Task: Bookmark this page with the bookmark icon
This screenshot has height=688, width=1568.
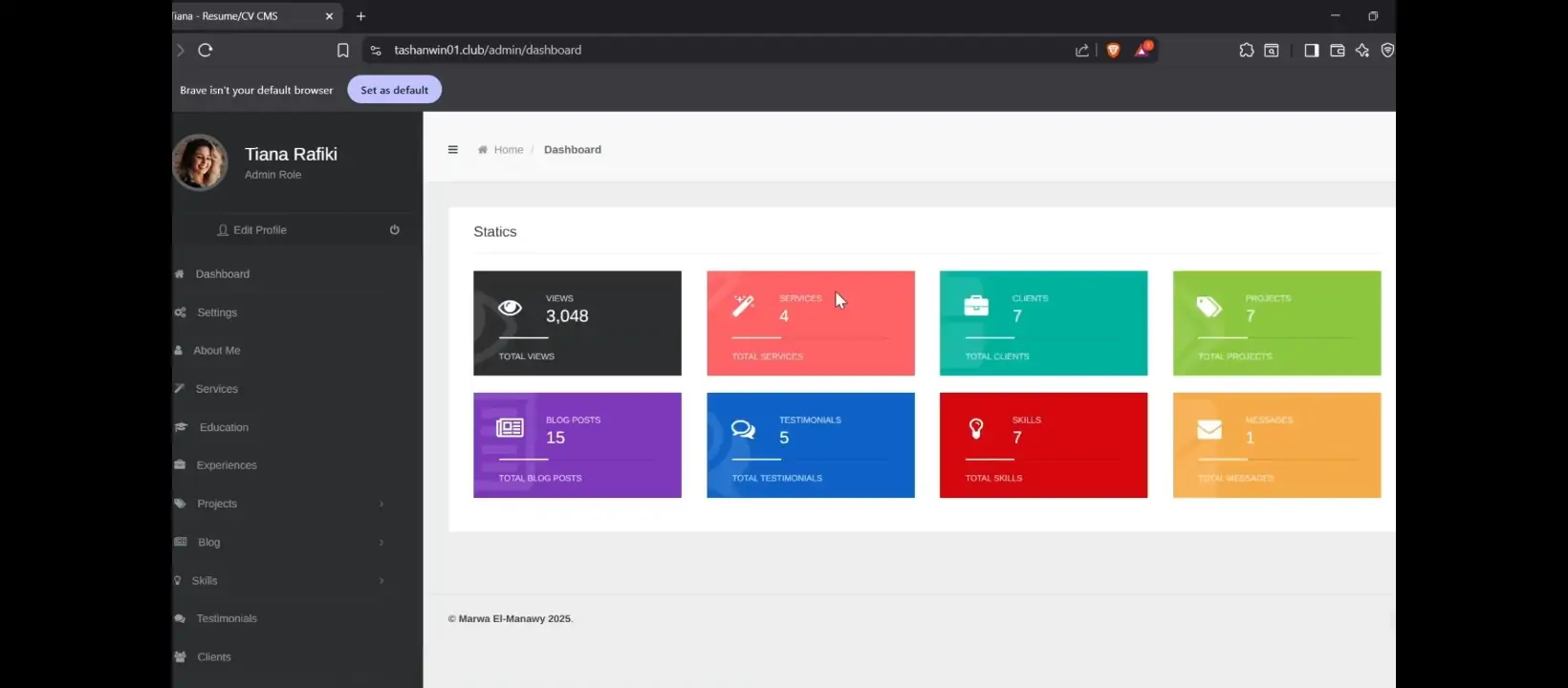Action: (x=342, y=51)
